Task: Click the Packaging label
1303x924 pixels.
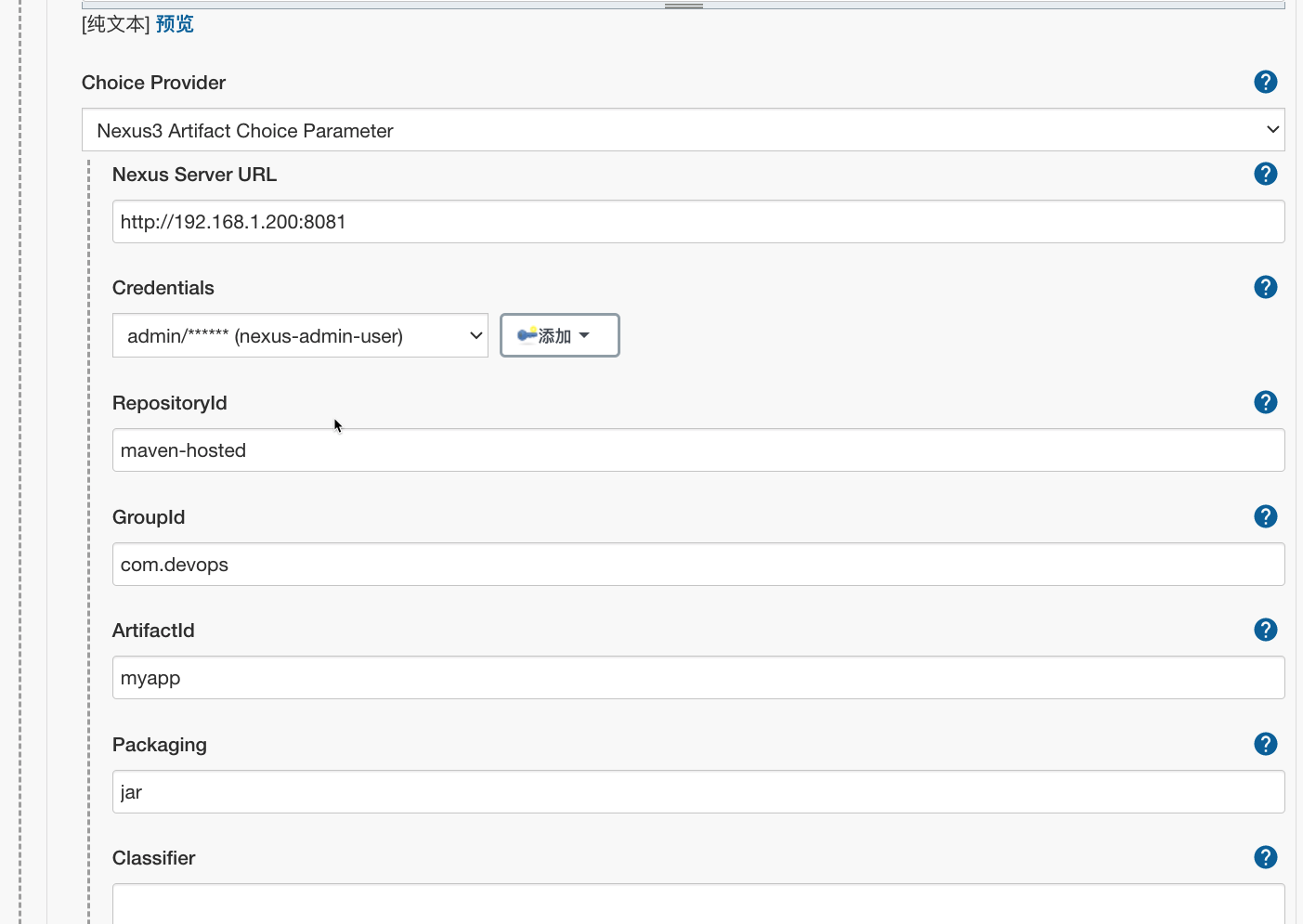Action: point(159,745)
